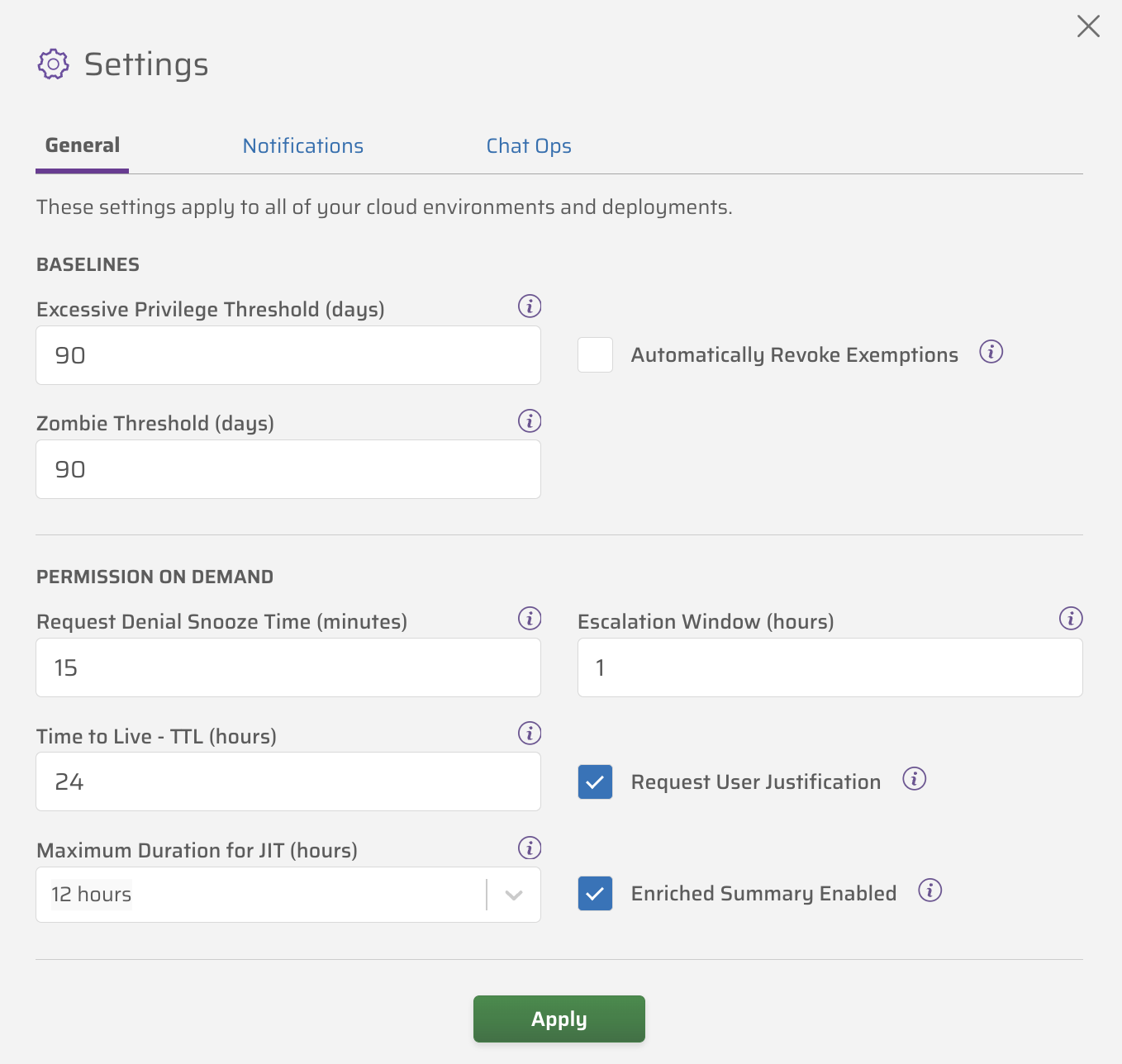View info for Time to Live TTL
Viewport: 1122px width, 1064px height.
(x=530, y=734)
